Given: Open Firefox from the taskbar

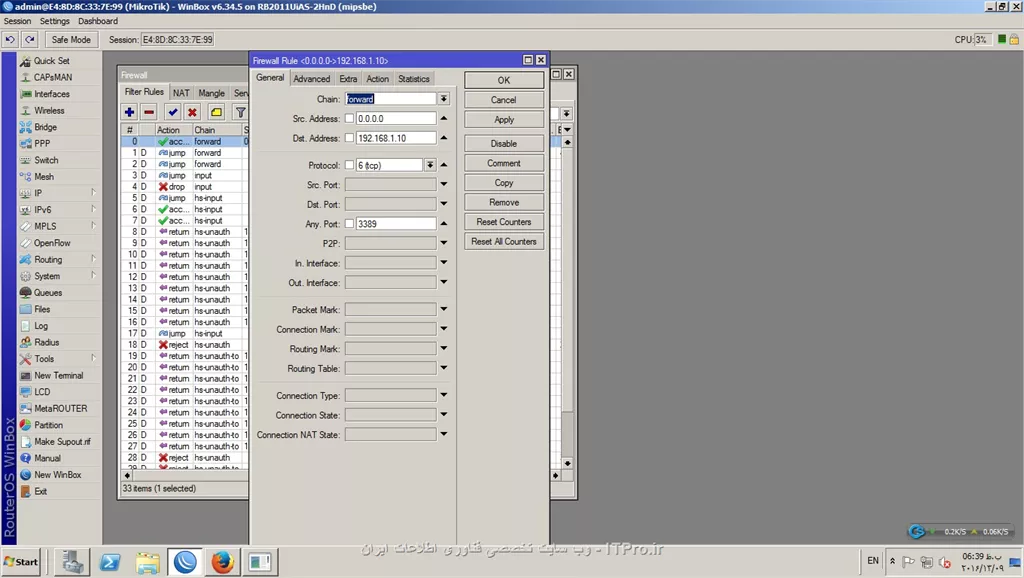Looking at the screenshot, I should coord(222,562).
